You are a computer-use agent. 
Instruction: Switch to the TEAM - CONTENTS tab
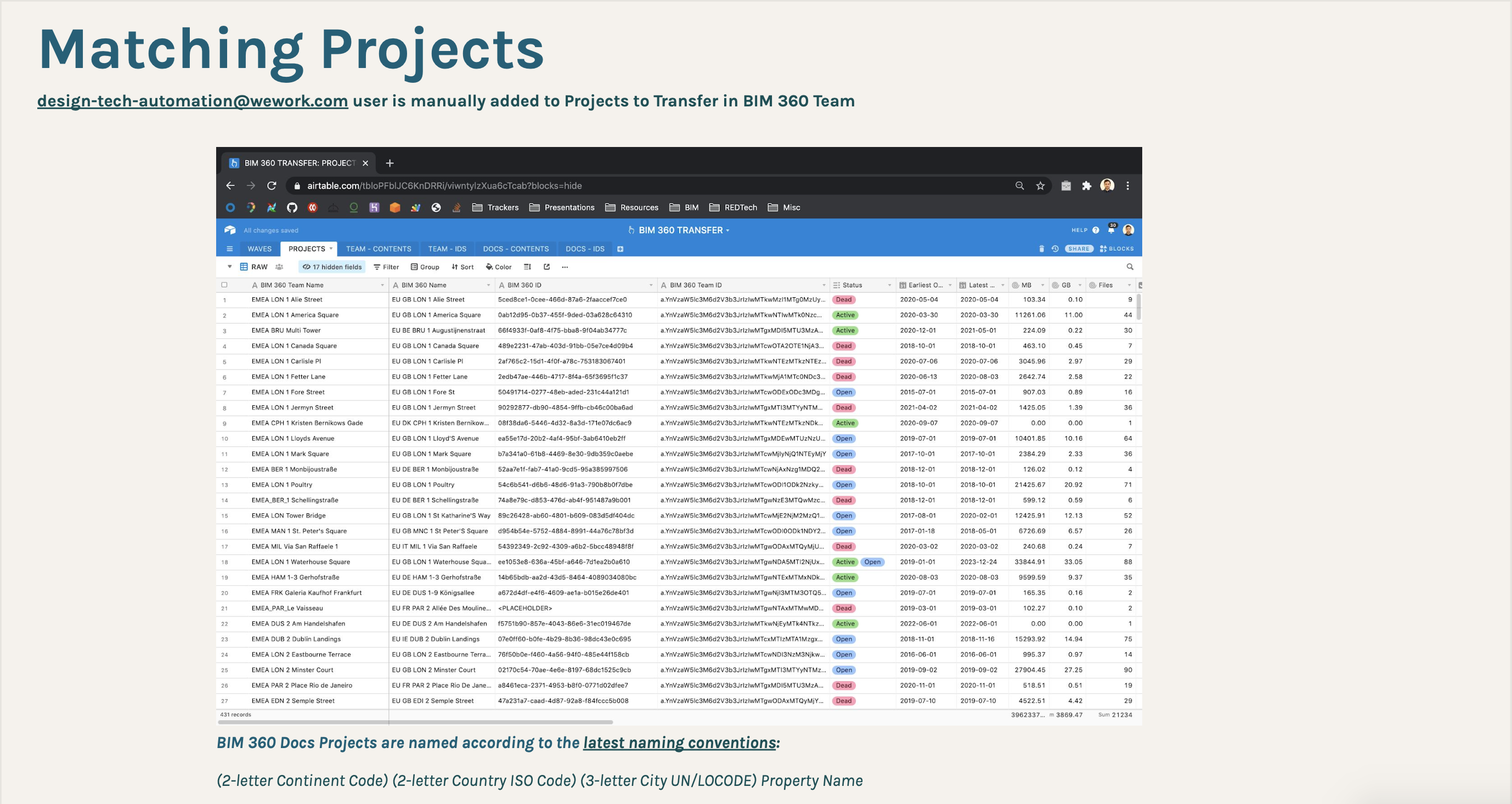pos(379,249)
